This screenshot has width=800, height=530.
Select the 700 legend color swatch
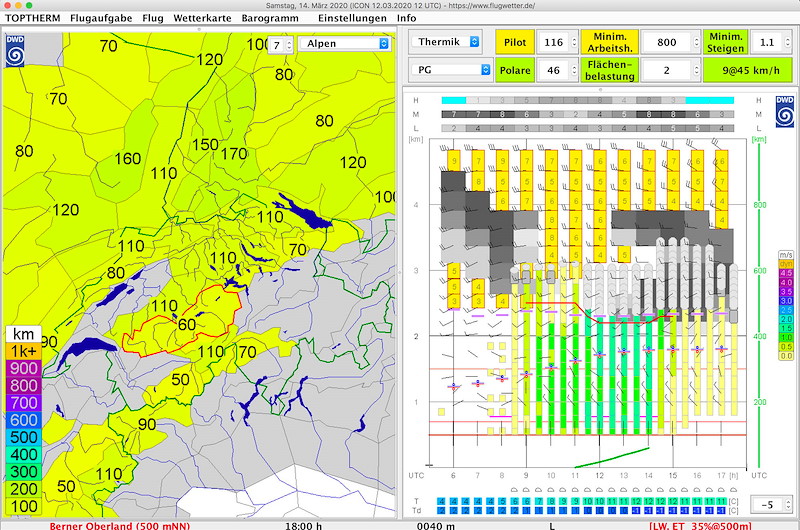point(24,403)
